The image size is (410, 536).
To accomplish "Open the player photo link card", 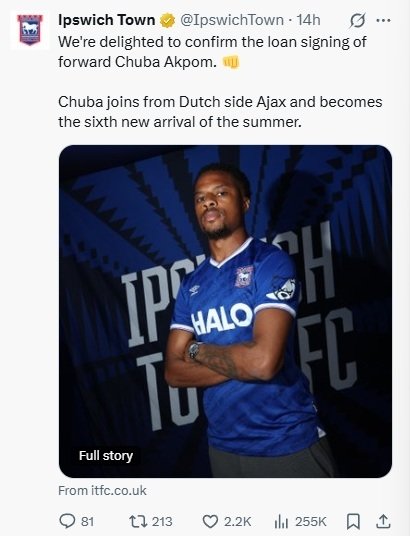I will click(x=225, y=311).
